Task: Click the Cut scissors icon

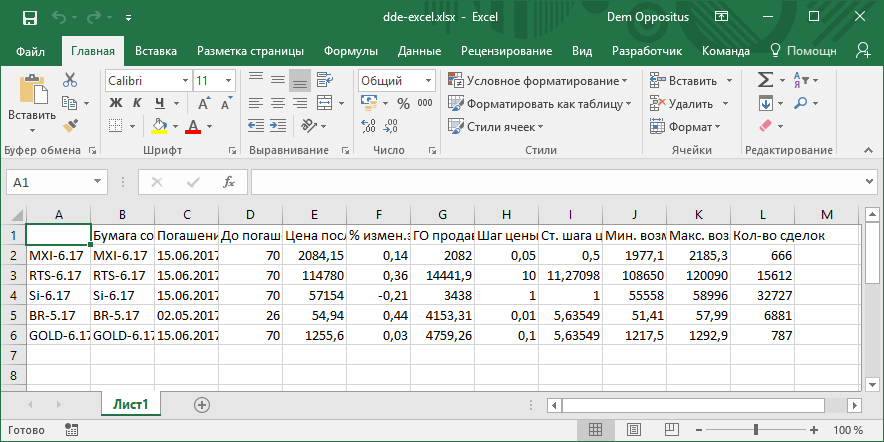Action: 70,80
